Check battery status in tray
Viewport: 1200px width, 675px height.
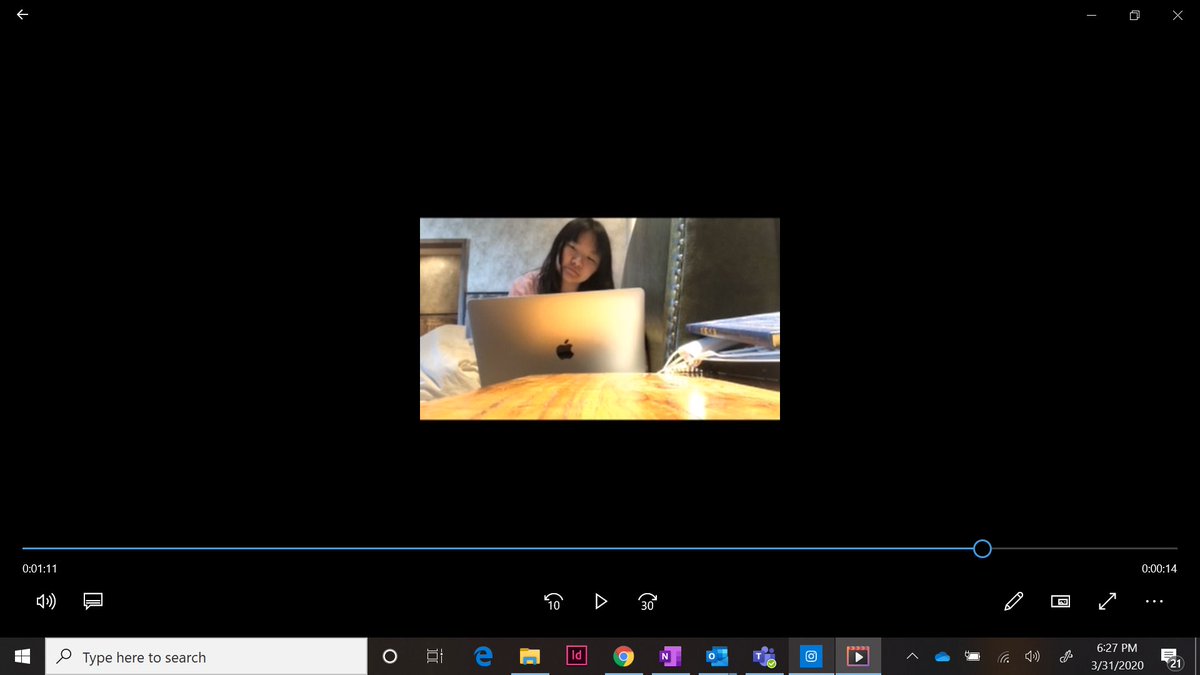pyautogui.click(x=972, y=657)
